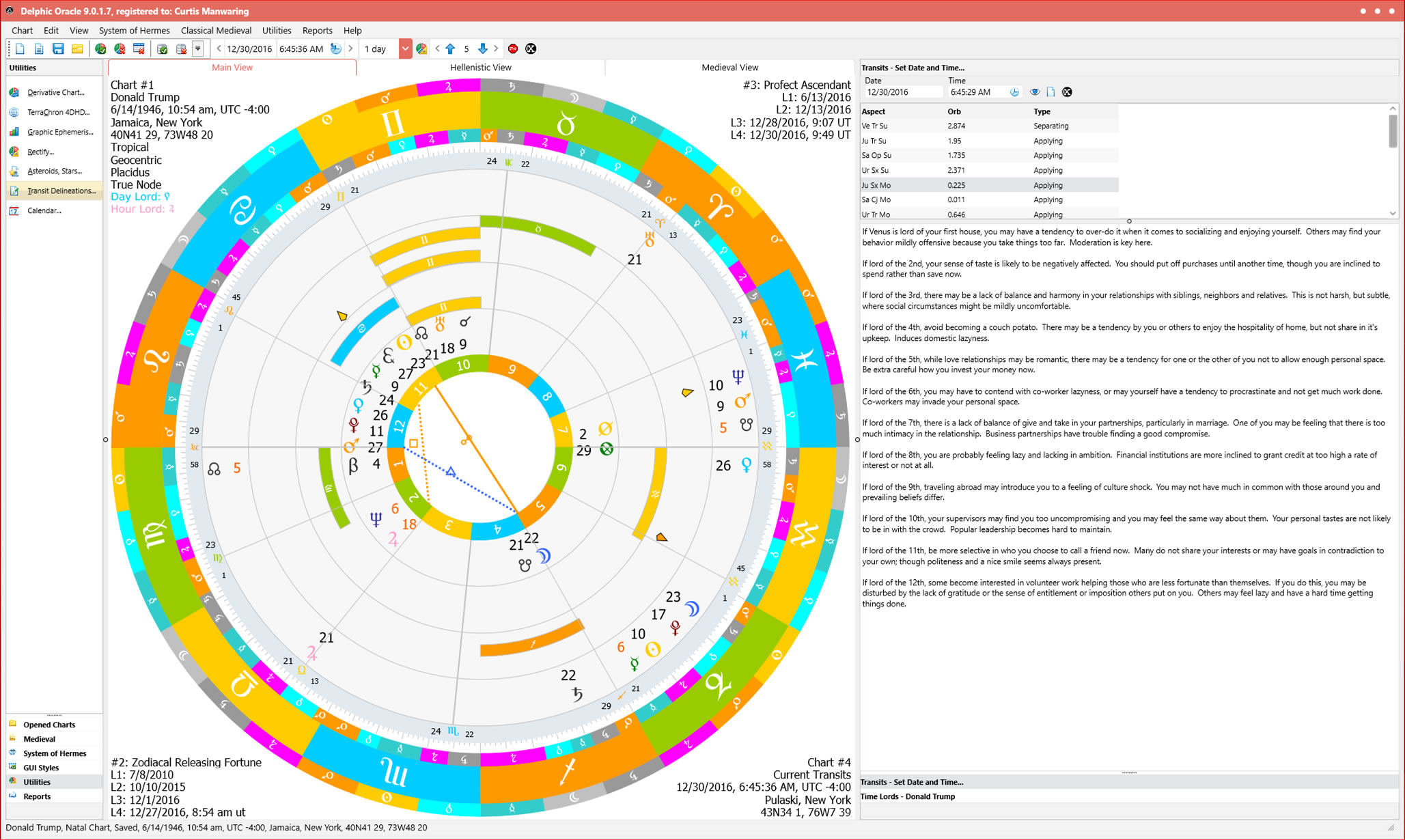Click the red stop sign icon
This screenshot has height=840, width=1405.
(513, 49)
